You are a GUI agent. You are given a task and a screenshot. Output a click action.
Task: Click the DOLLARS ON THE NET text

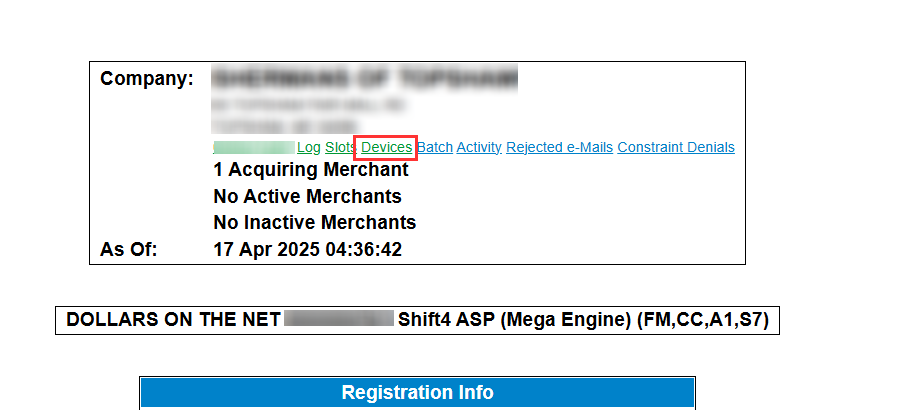[172, 321]
